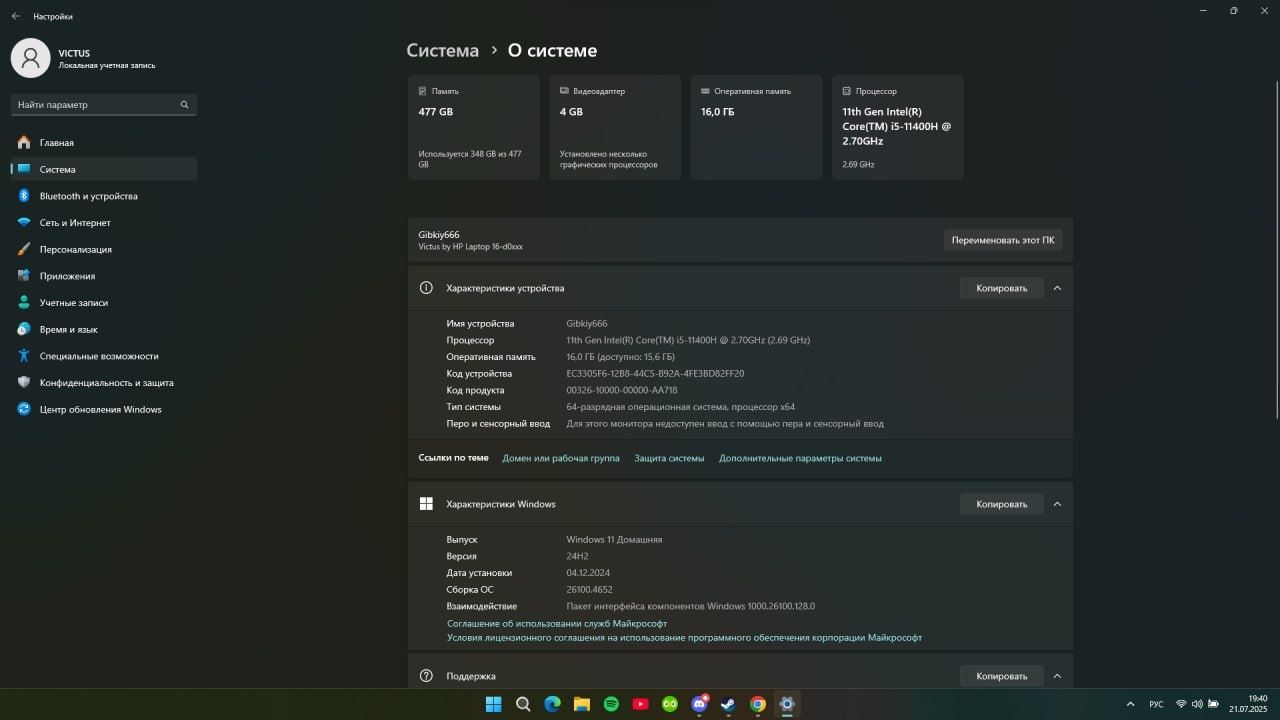Screen dimensions: 1280x720
Task: Open Steam from the taskbar
Action: 728,704
